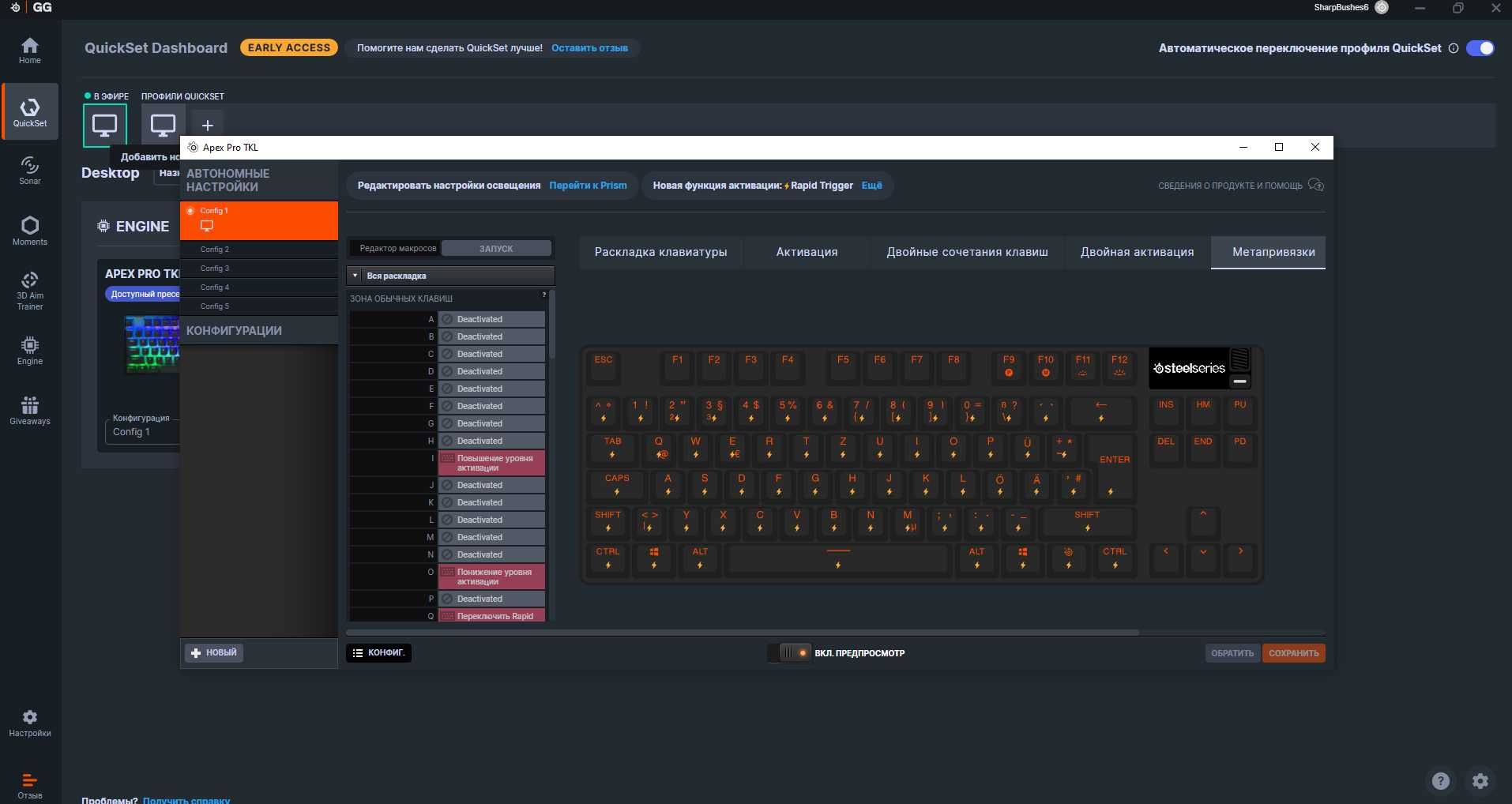Add a new QuickSet profile with plus
This screenshot has width=1512, height=804.
pyautogui.click(x=208, y=125)
